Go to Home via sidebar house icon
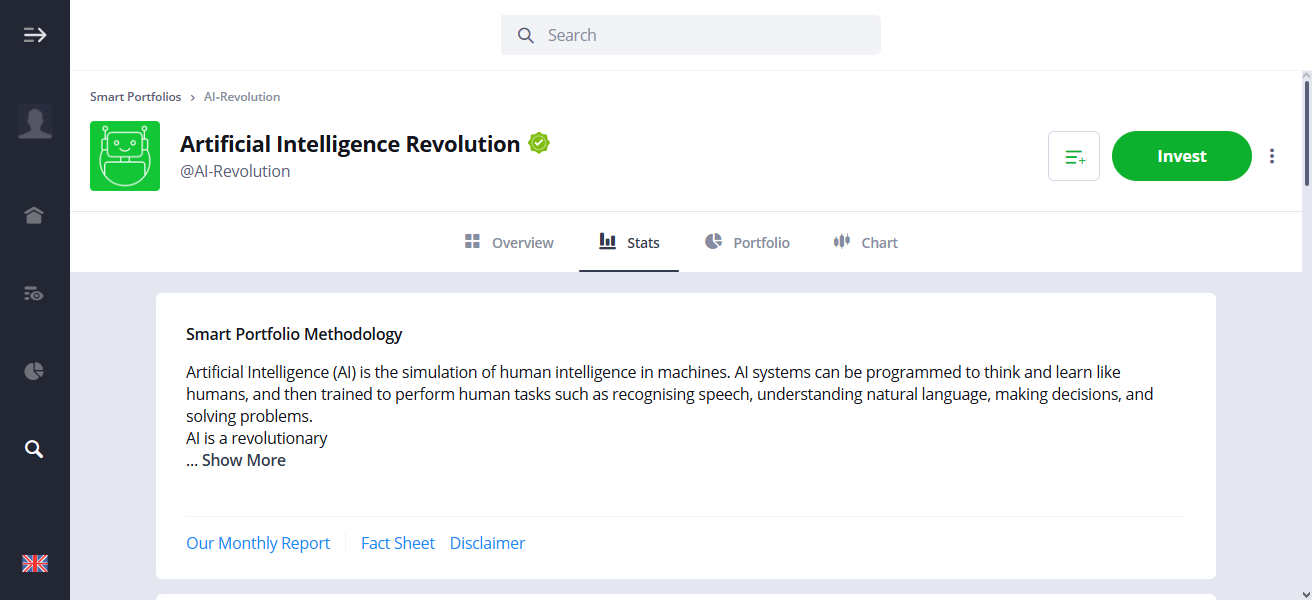1312x600 pixels. click(35, 215)
